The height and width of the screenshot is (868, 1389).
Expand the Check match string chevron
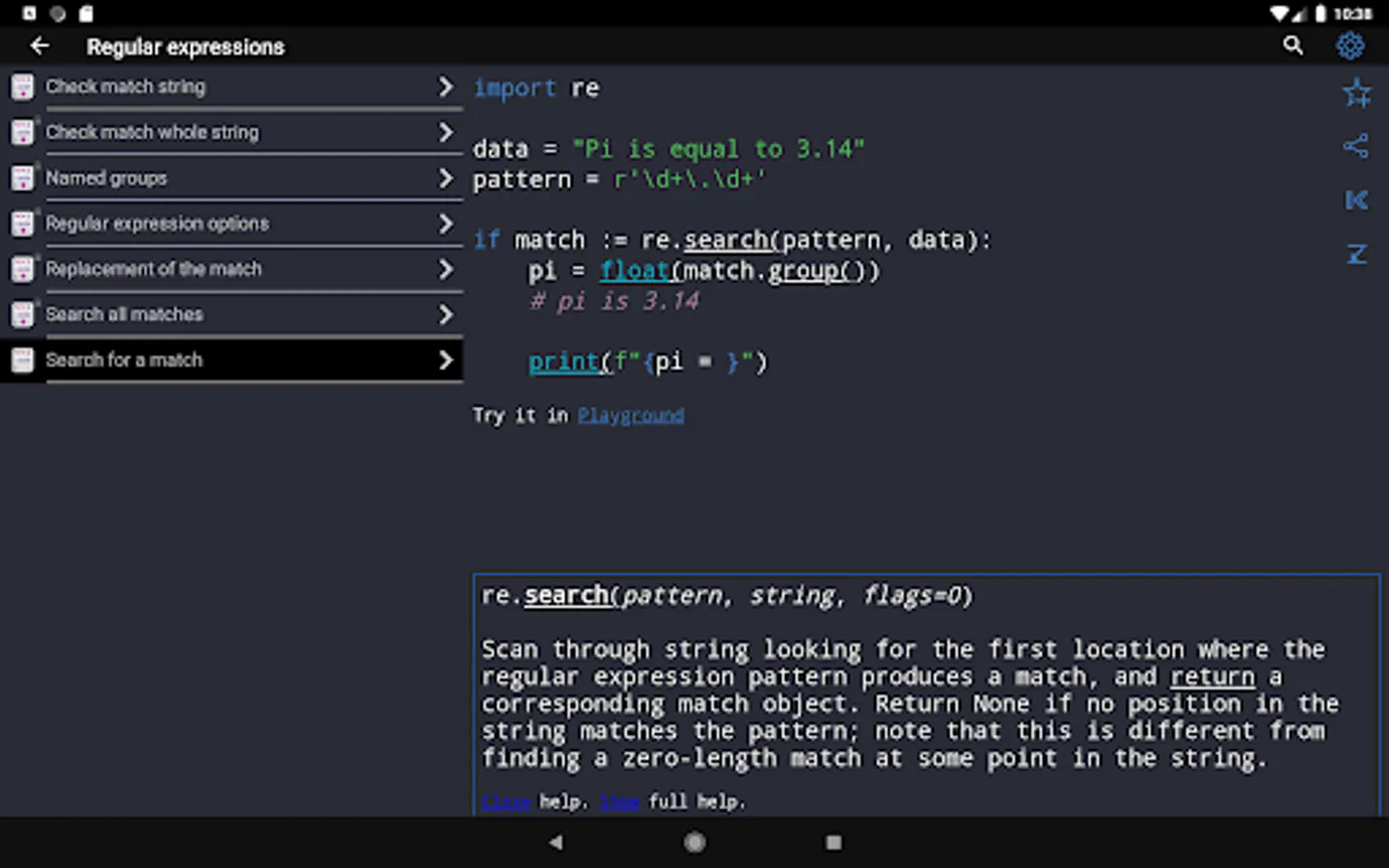(x=445, y=87)
